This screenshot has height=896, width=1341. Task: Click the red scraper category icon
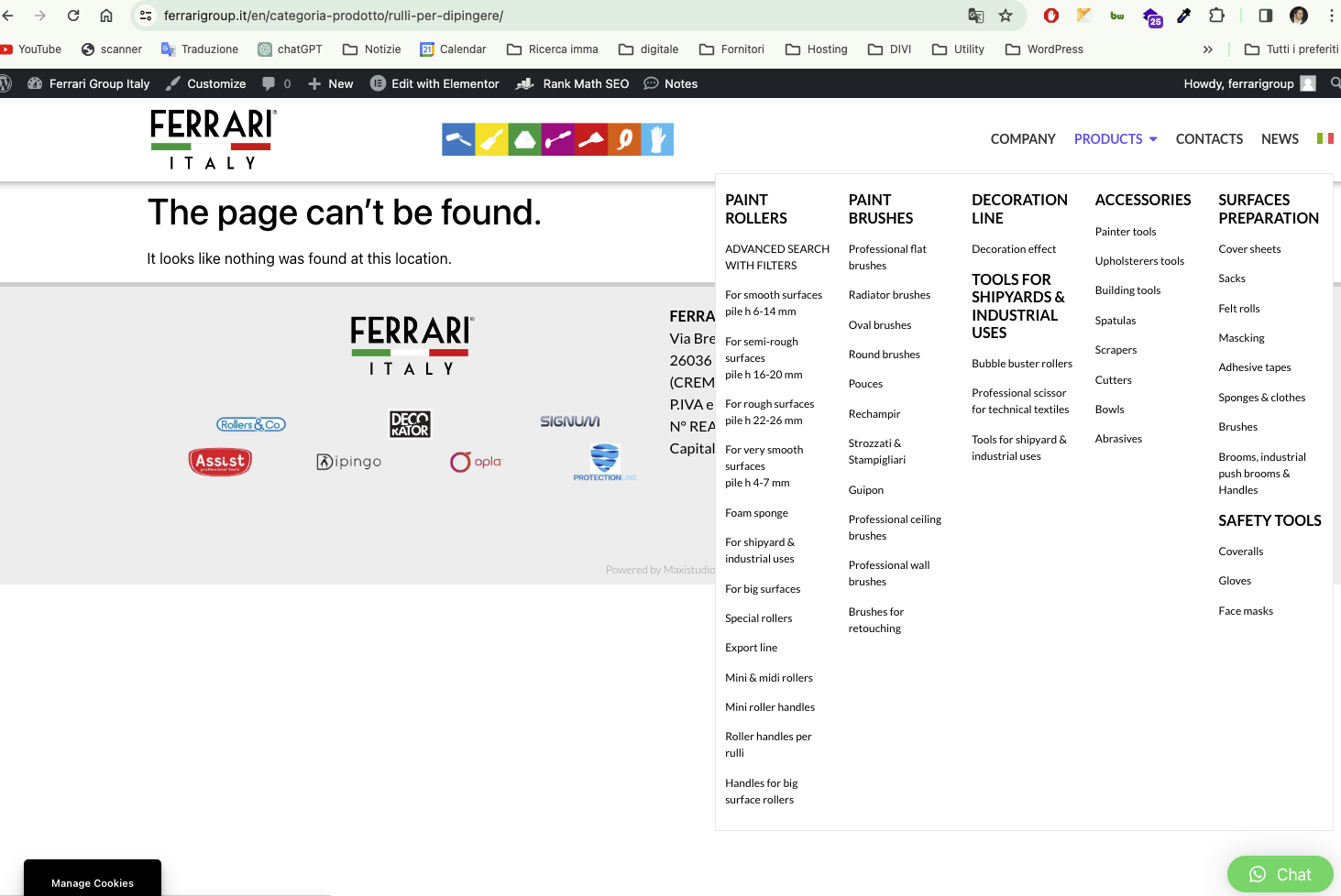(591, 139)
